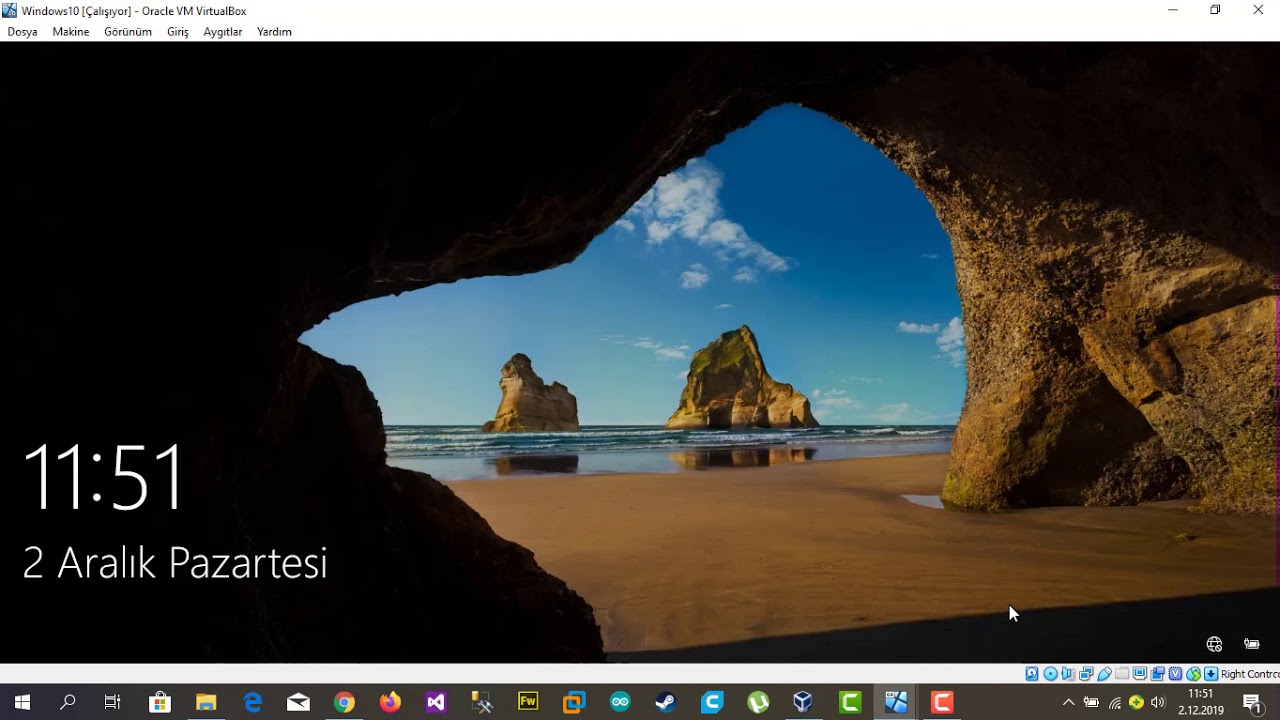Open the Mail app on taskbar

[298, 702]
